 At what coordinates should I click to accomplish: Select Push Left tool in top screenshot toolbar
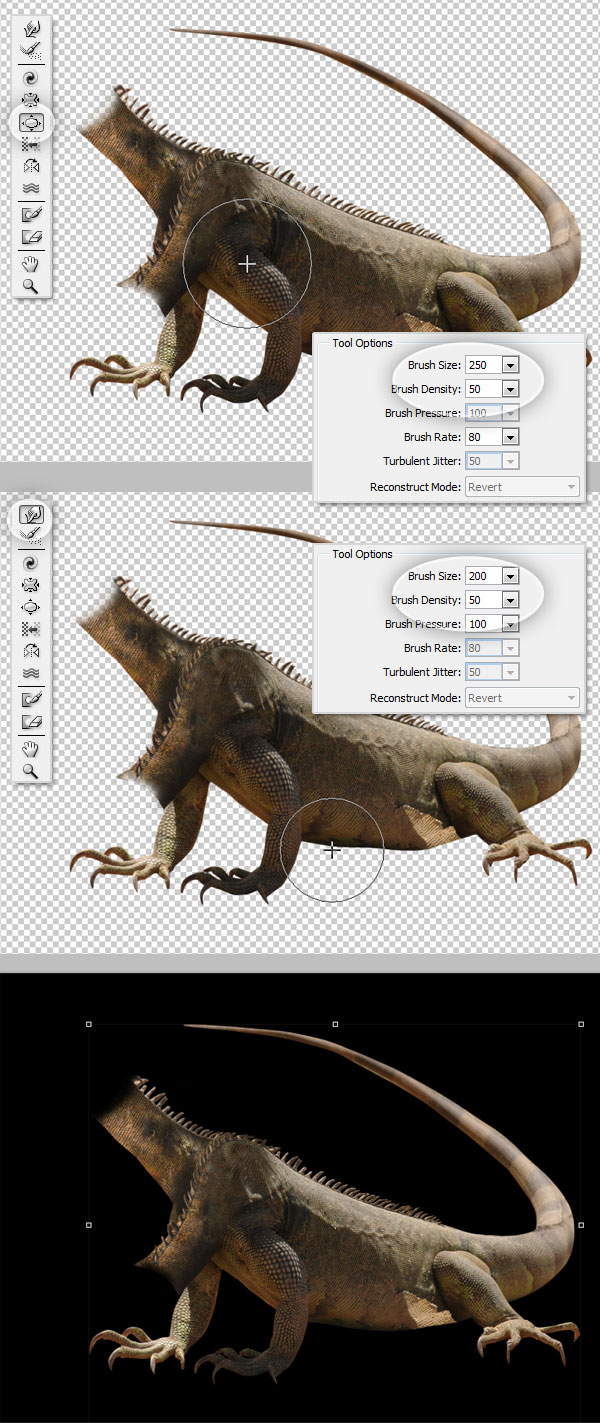coord(31,145)
